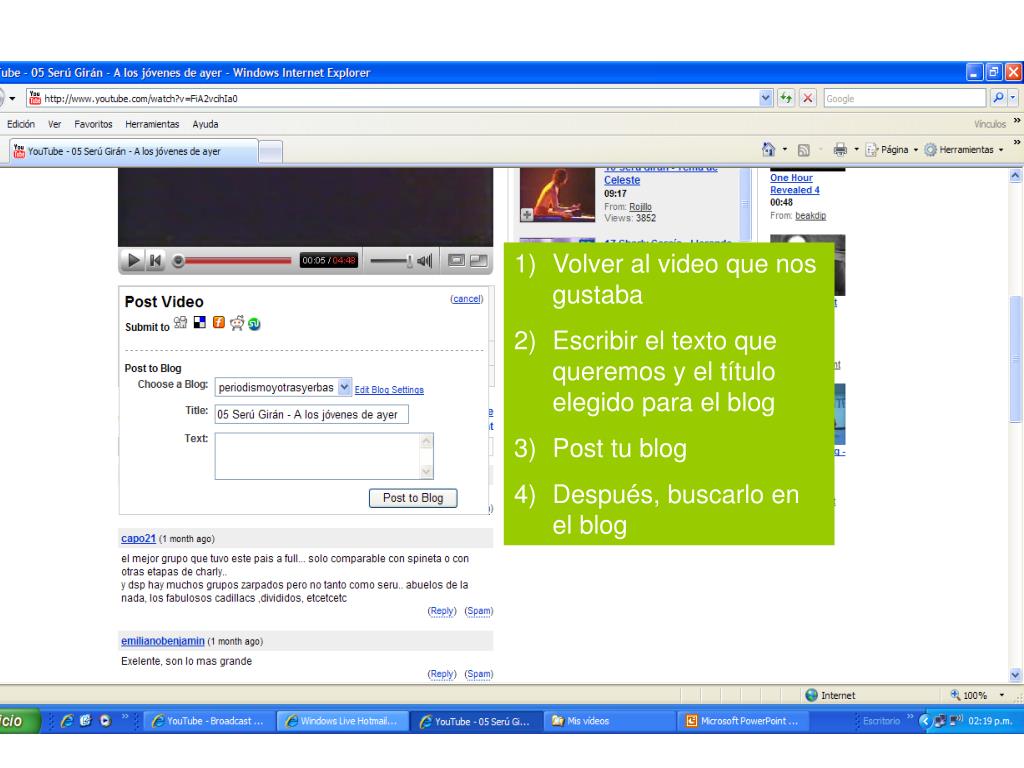Viewport: 1024px width, 768px height.
Task: Switch player to normal size view
Action: [x=456, y=261]
